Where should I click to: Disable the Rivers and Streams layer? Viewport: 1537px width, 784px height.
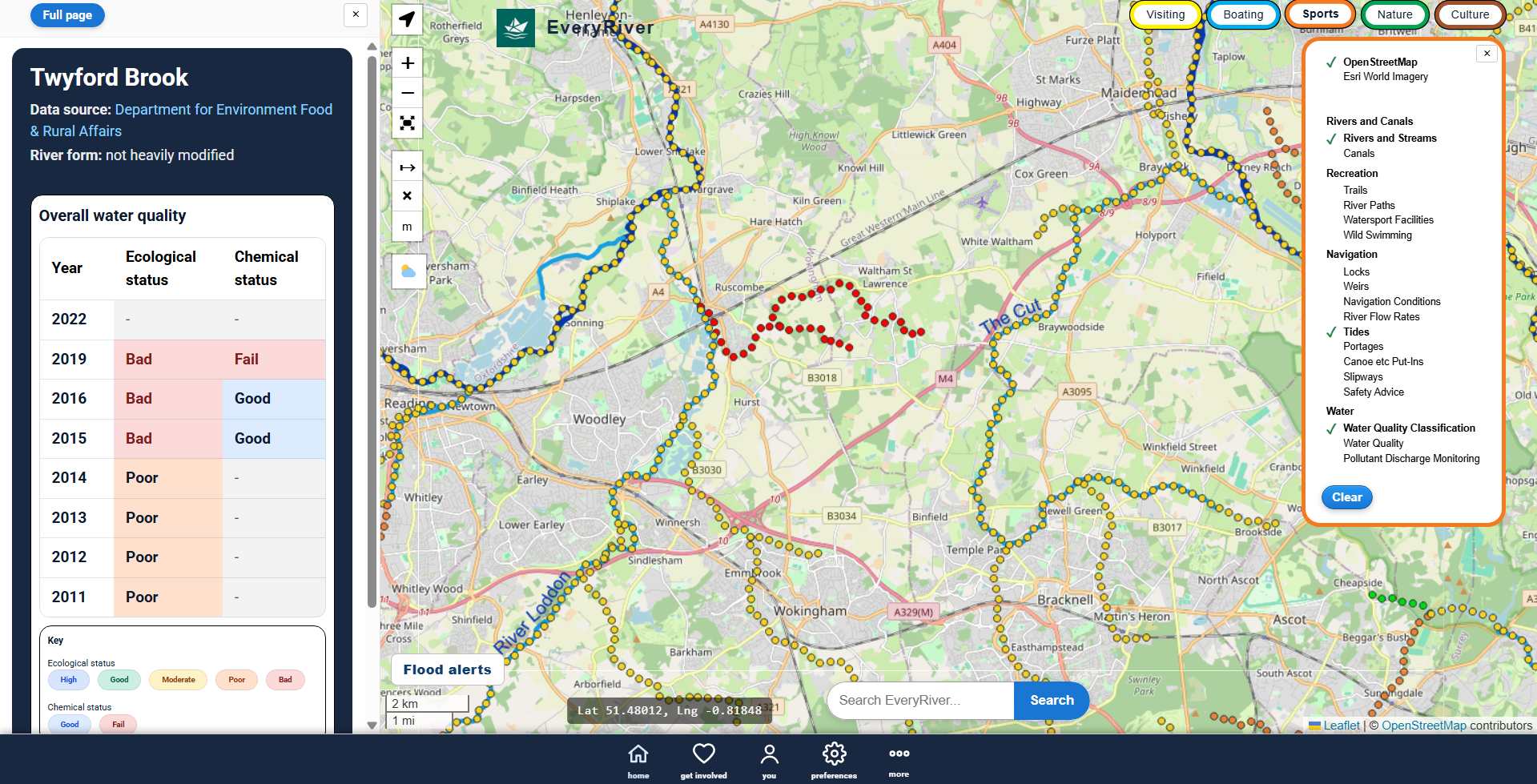(1390, 138)
